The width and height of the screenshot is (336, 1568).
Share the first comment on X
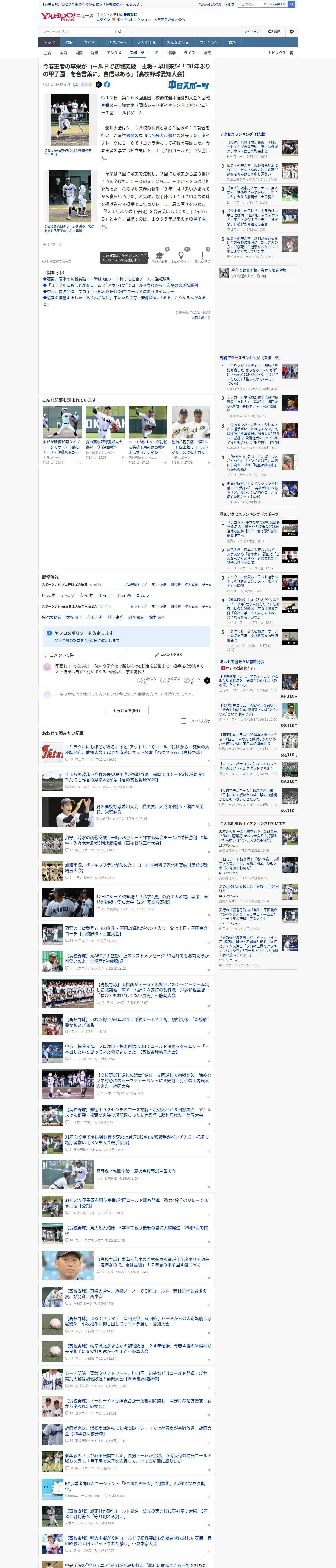point(207,681)
